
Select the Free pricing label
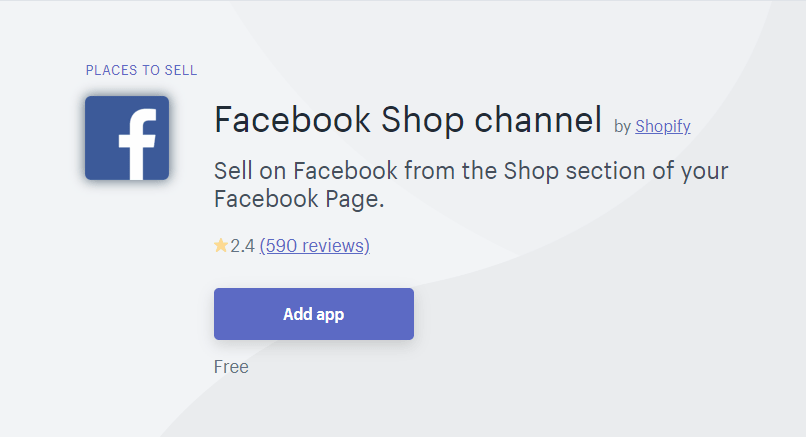[x=231, y=367]
